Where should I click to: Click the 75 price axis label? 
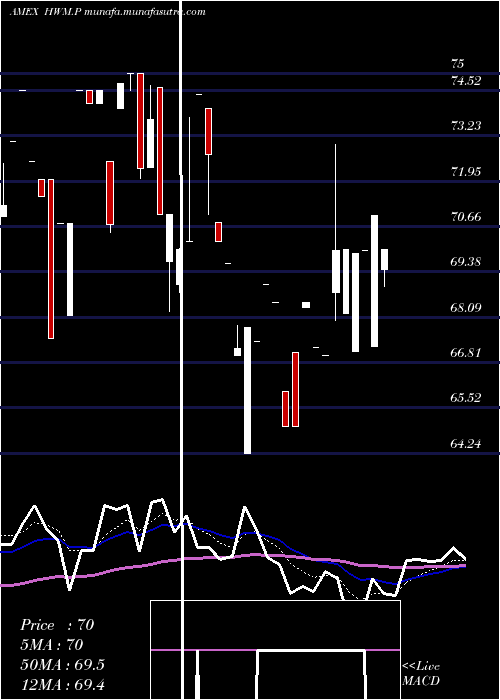coord(458,64)
